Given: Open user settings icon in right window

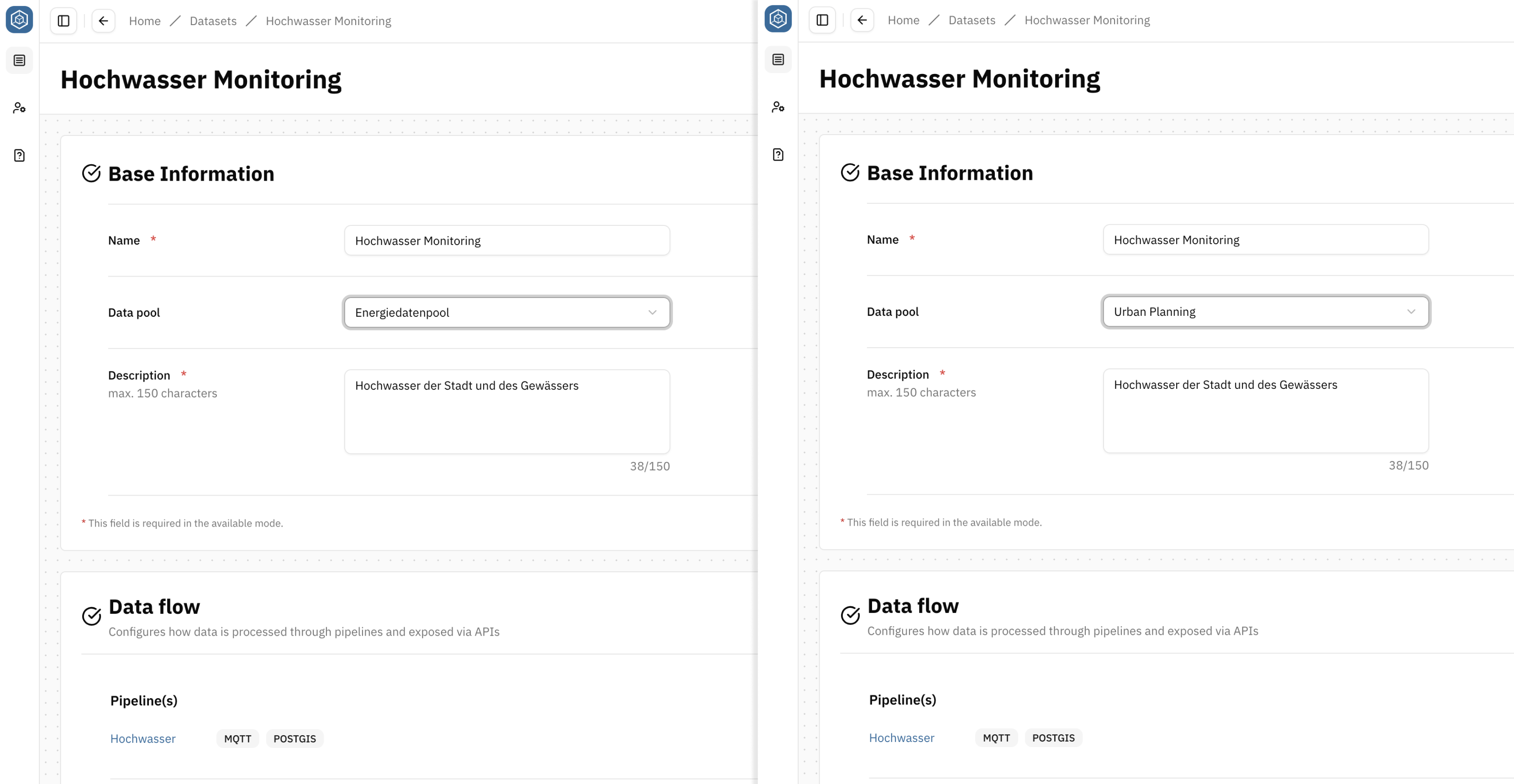Looking at the screenshot, I should point(778,107).
